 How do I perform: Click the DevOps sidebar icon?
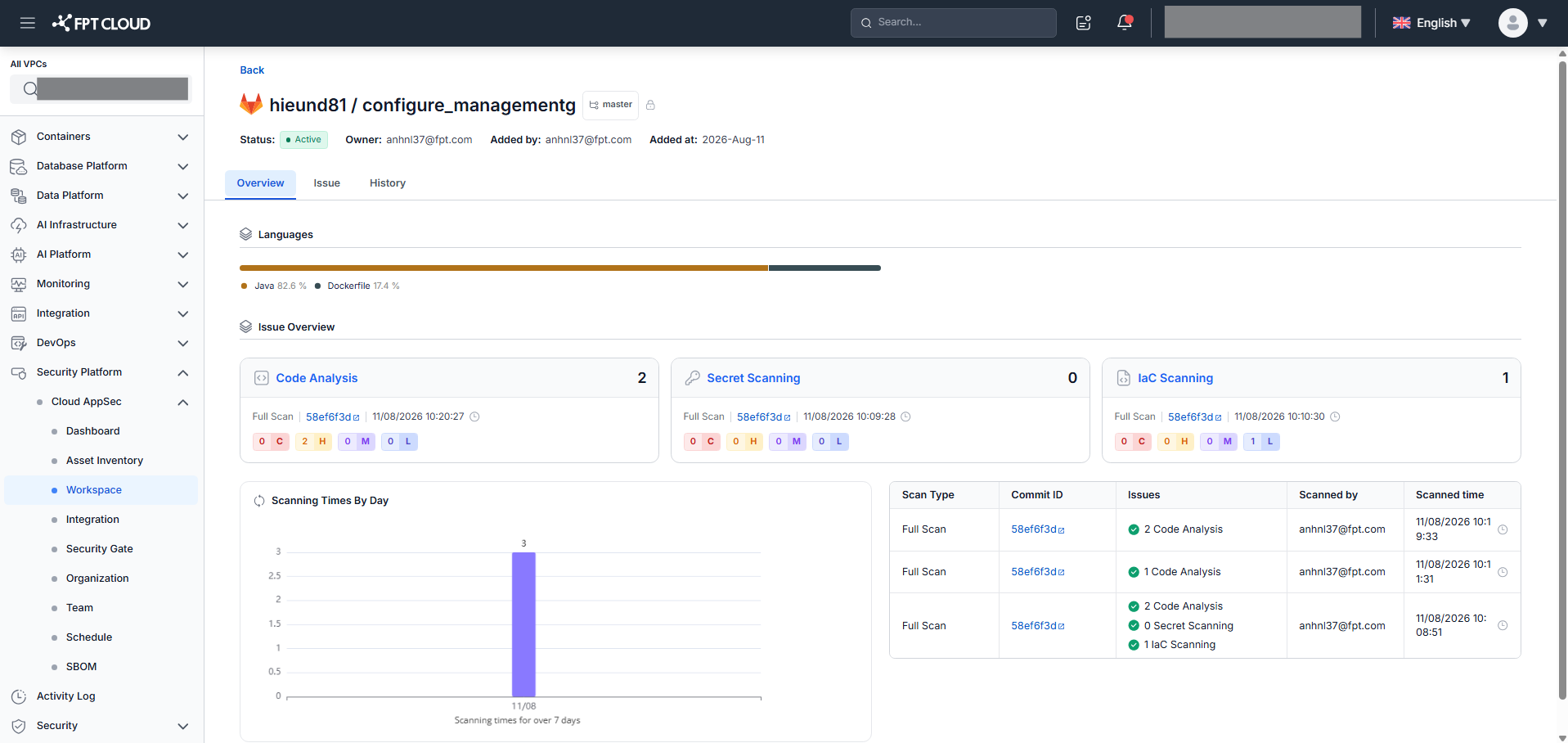(19, 343)
